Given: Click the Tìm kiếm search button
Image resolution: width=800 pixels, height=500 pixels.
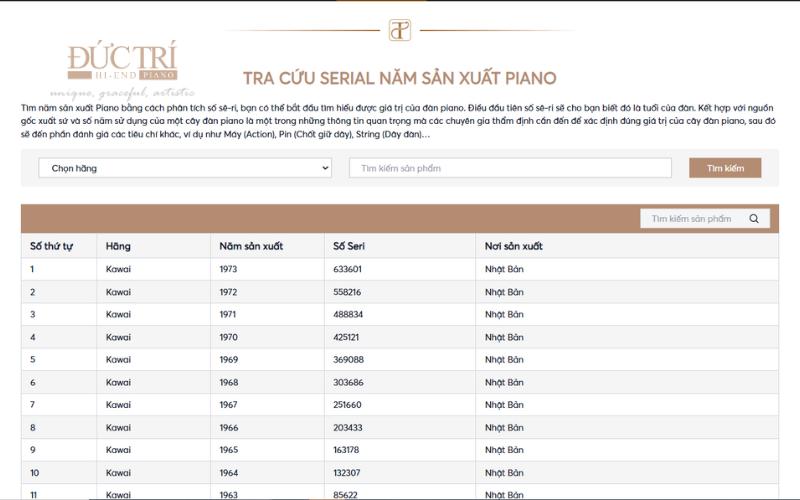Looking at the screenshot, I should (725, 168).
